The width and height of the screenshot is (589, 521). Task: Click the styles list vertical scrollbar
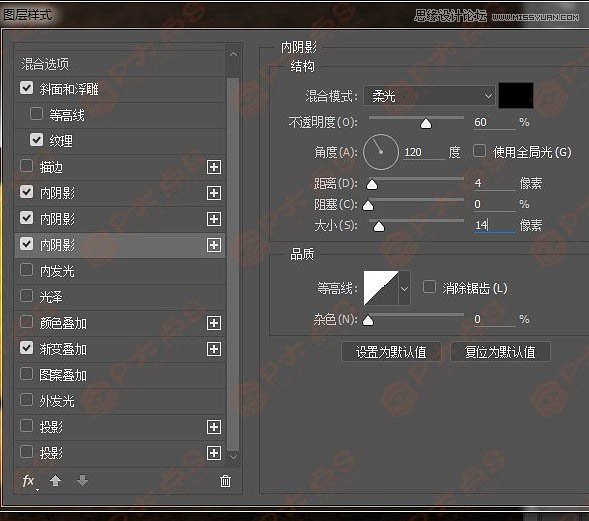pyautogui.click(x=233, y=264)
